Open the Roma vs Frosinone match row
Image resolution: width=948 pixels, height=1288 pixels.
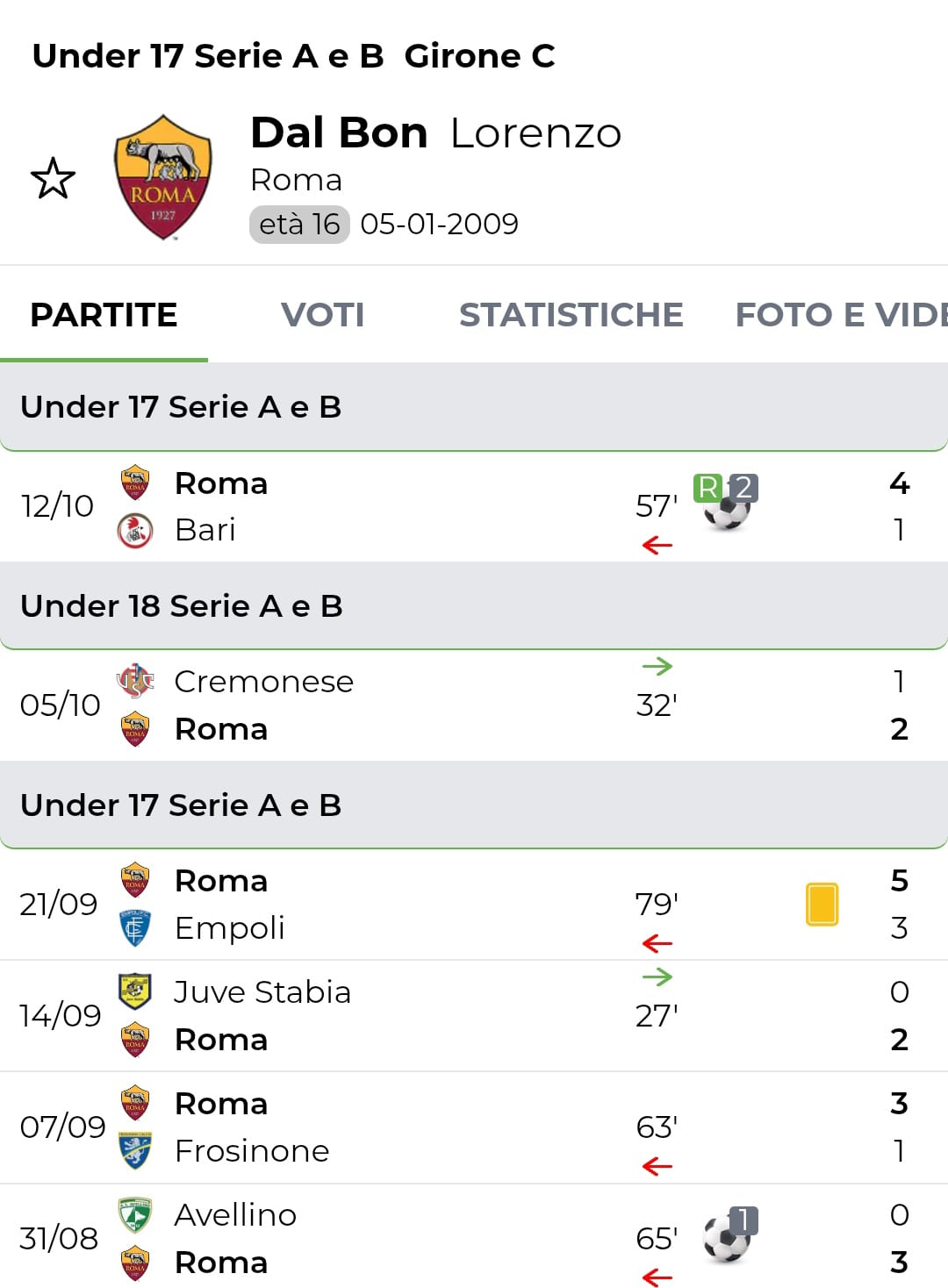click(x=474, y=1127)
